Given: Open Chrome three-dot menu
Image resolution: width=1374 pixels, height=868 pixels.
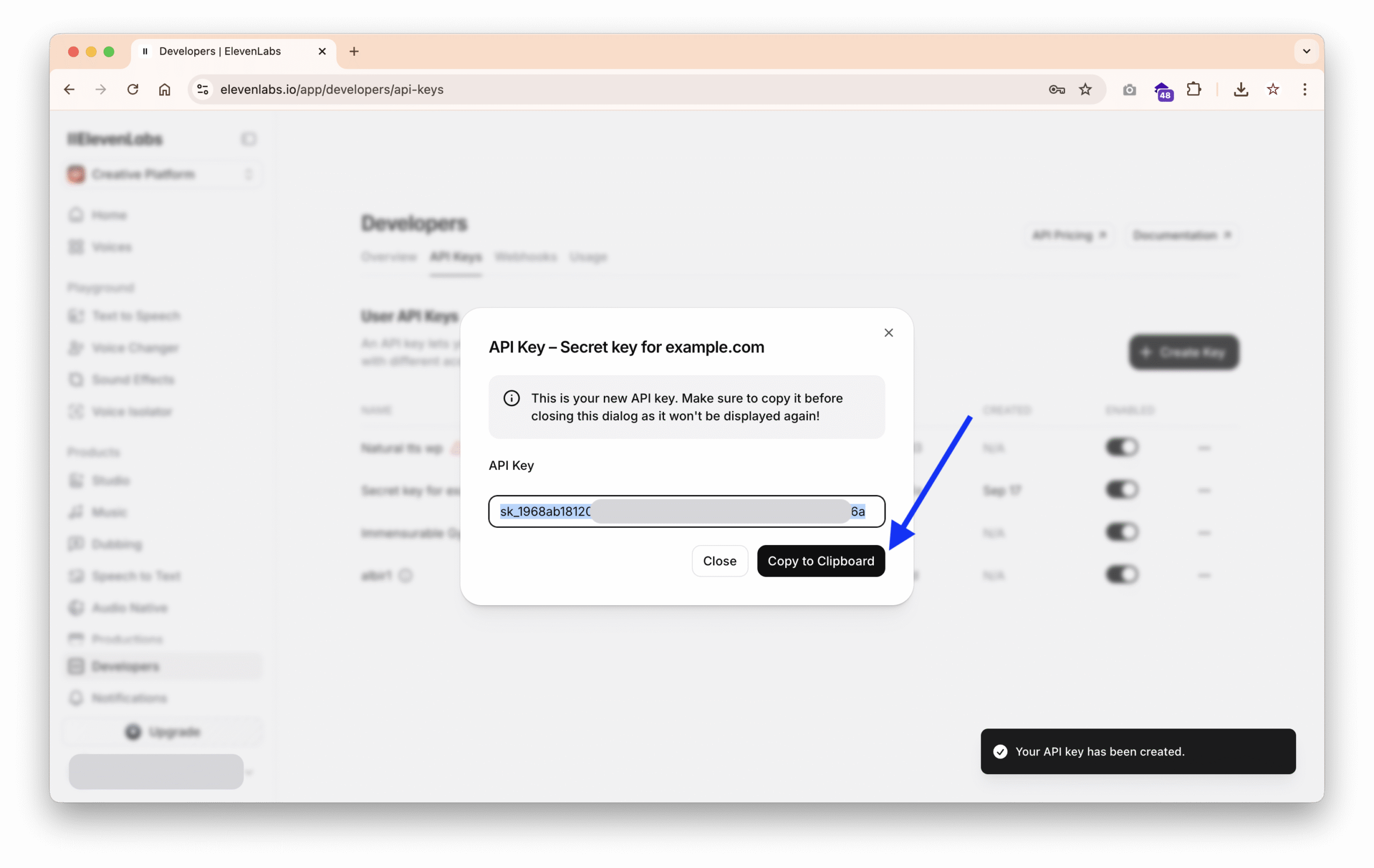Looking at the screenshot, I should coord(1304,90).
